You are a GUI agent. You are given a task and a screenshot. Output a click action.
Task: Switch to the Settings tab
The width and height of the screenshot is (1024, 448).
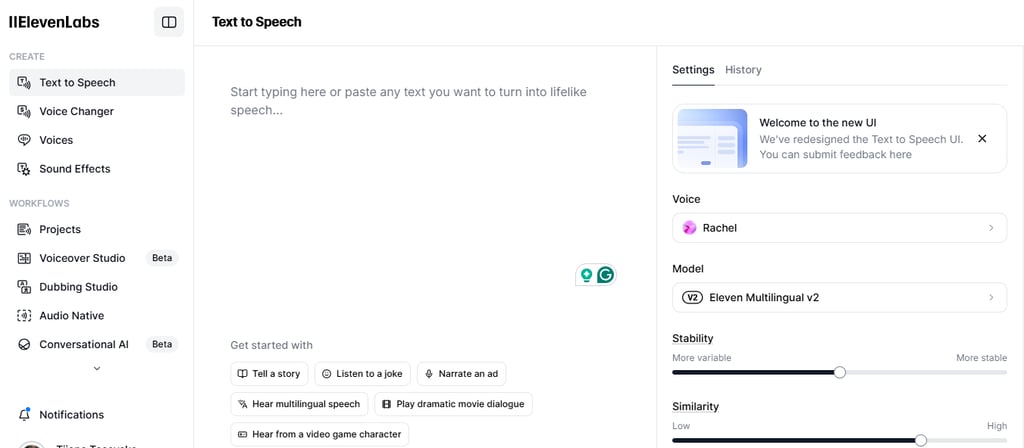click(x=693, y=70)
